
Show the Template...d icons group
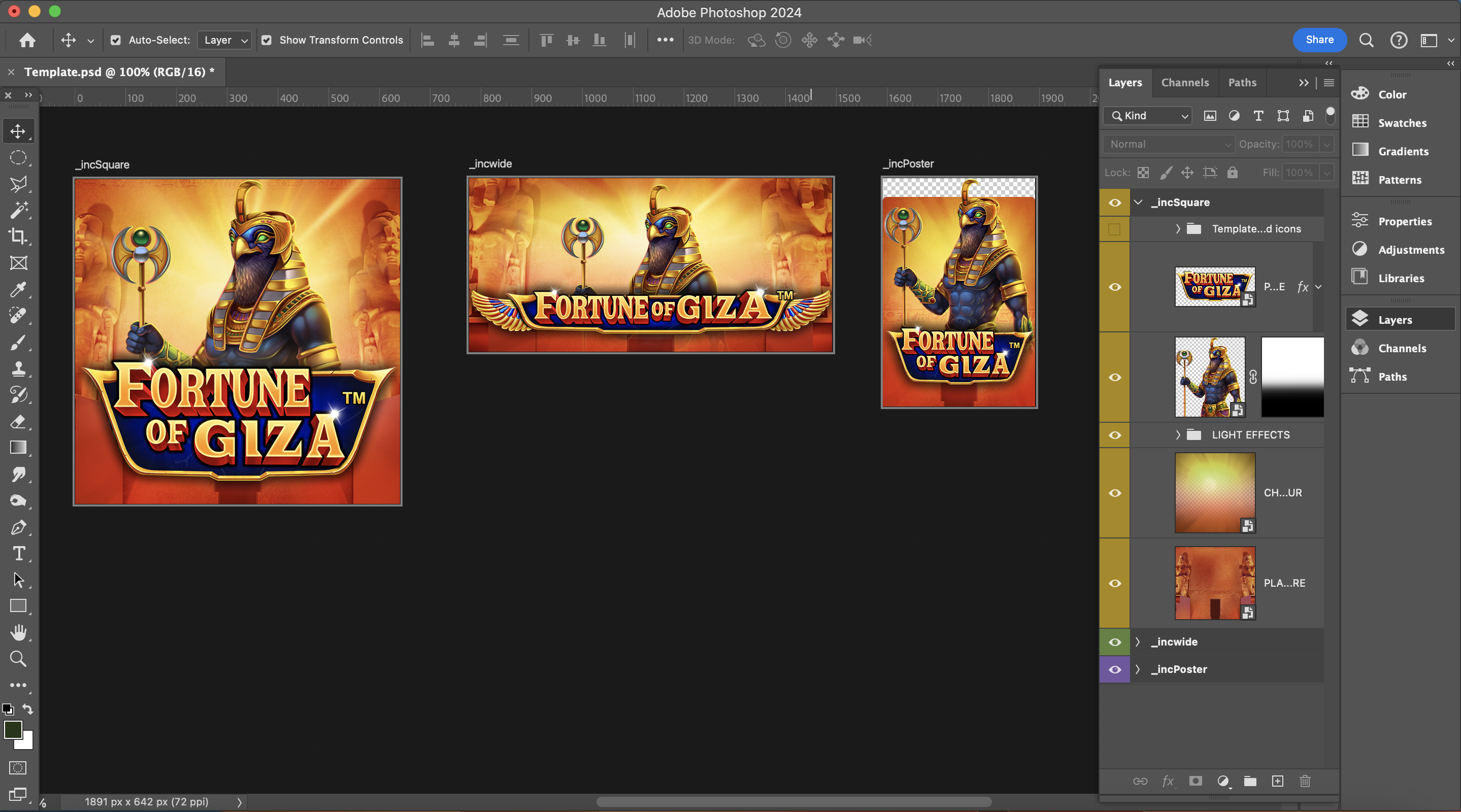[x=1114, y=229]
